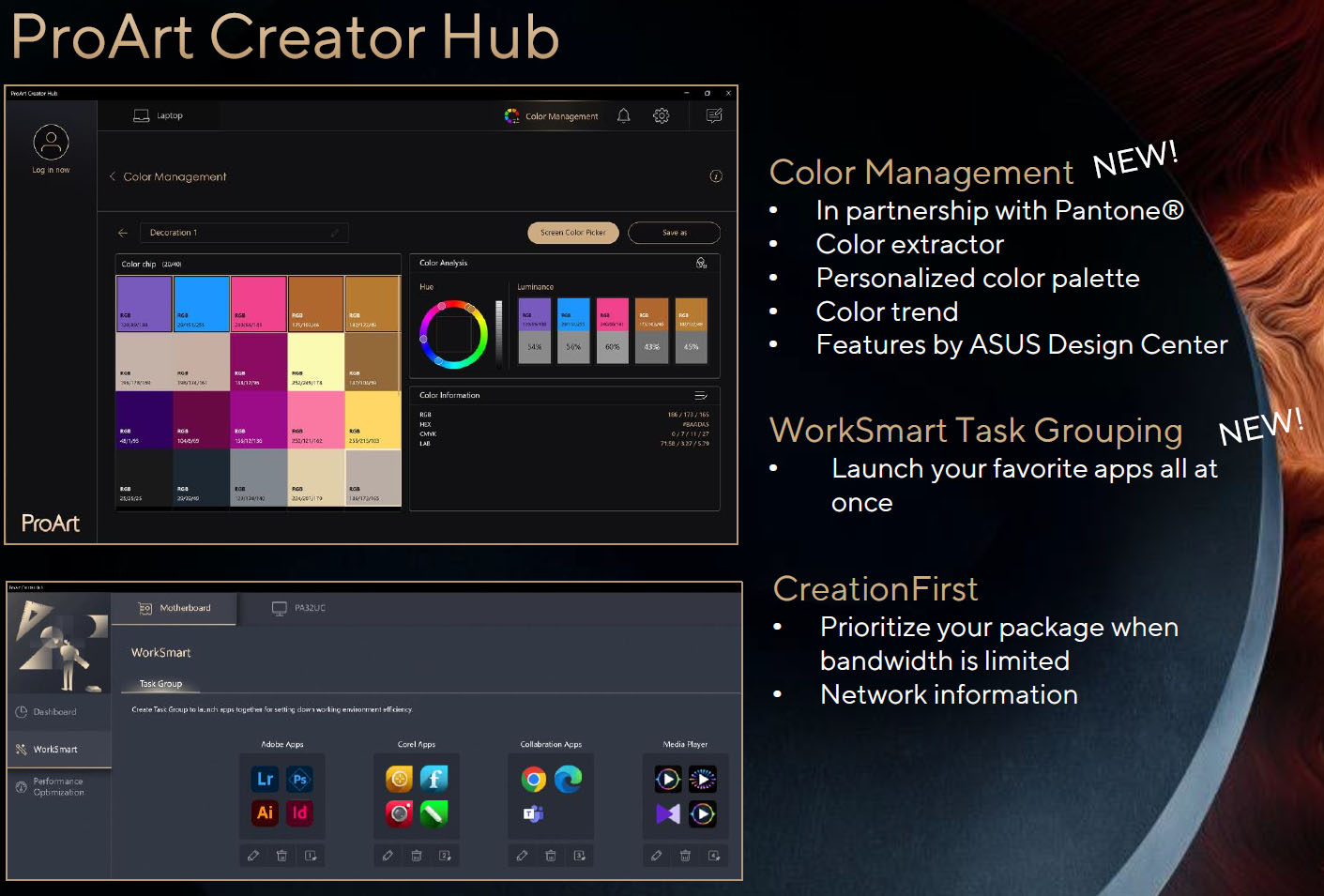
Task: Click the Adobe Apps group label
Action: [x=282, y=744]
